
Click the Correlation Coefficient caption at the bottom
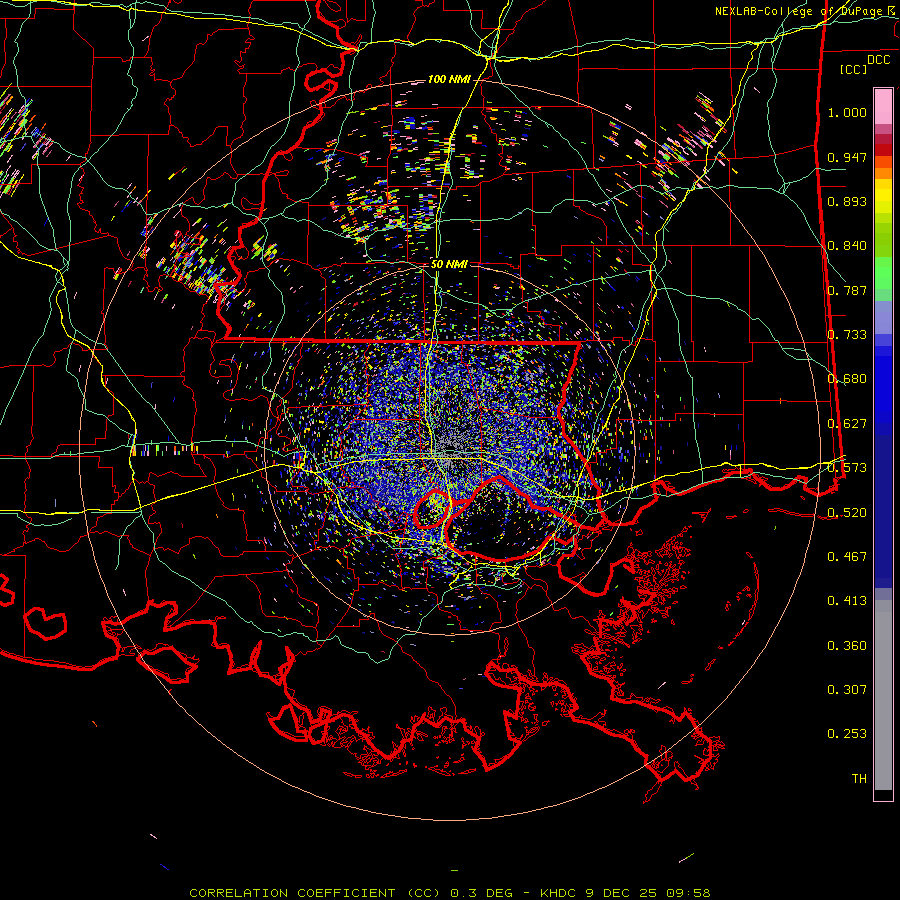click(450, 893)
